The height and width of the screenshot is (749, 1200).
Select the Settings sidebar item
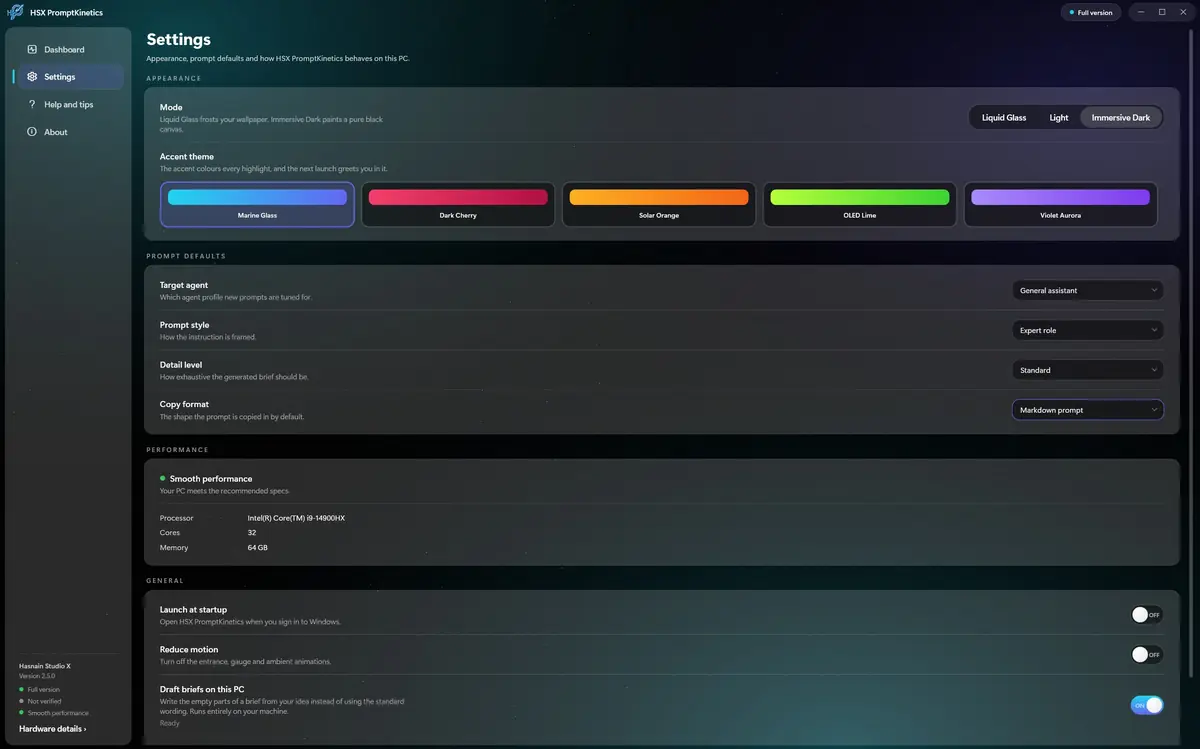pos(69,77)
